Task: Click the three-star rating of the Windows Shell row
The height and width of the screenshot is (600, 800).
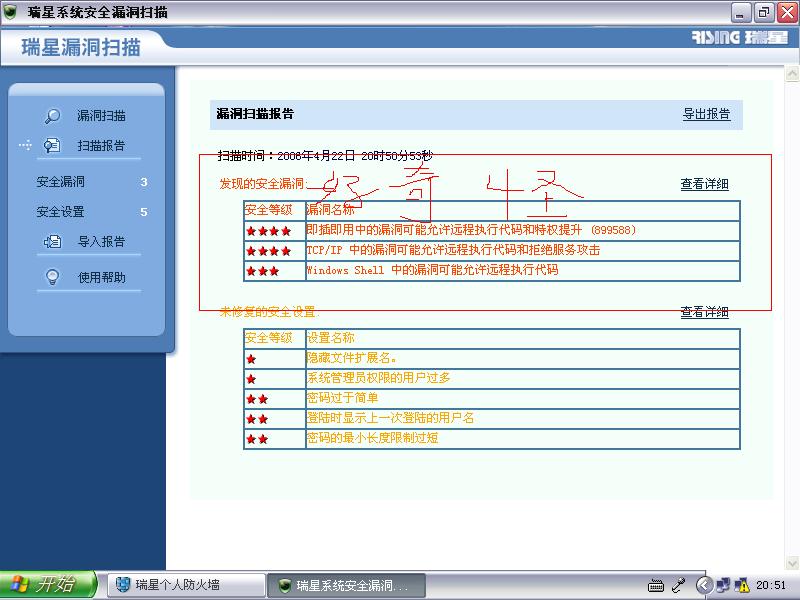Action: pyautogui.click(x=263, y=271)
